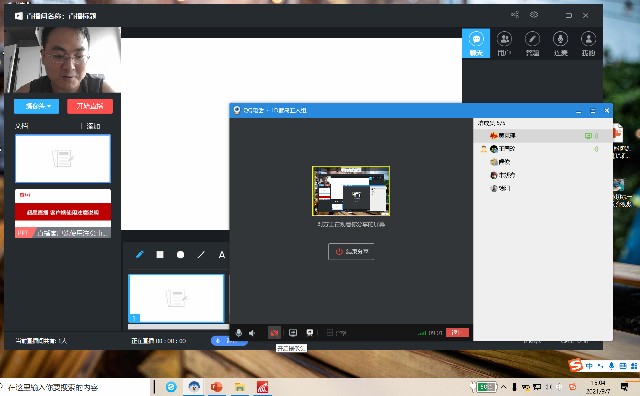Select the red PPT document thumbnail
Viewport: 640px width, 396px height.
coord(63,214)
